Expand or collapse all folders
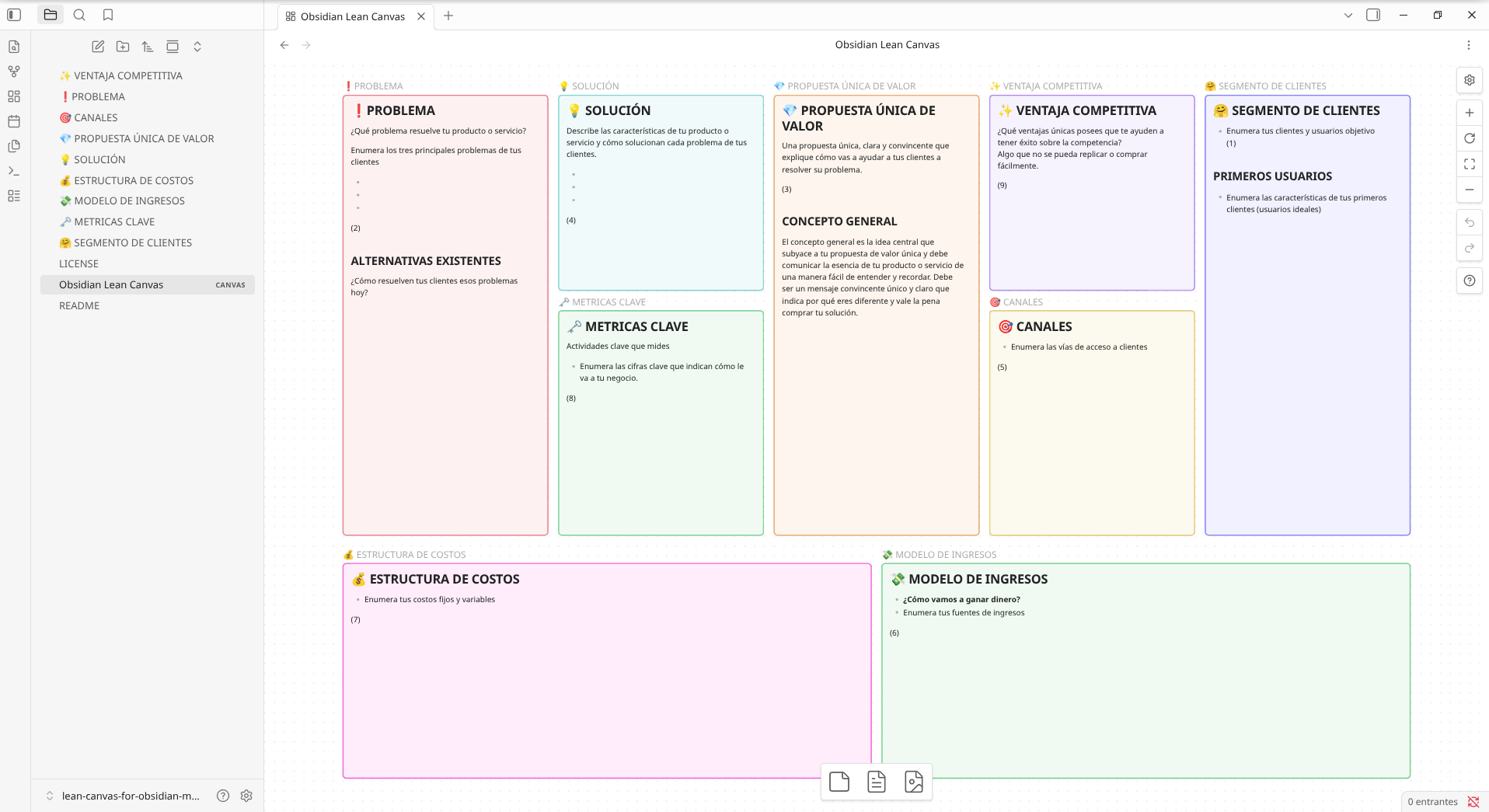 pyautogui.click(x=197, y=47)
